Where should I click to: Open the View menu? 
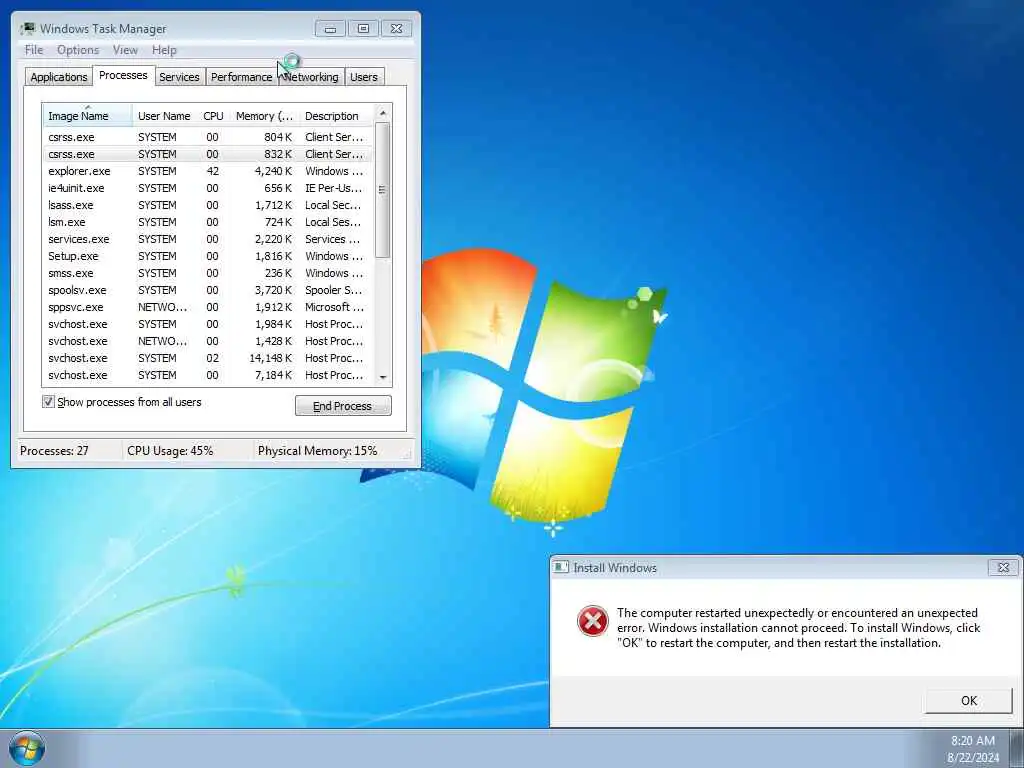pos(125,50)
